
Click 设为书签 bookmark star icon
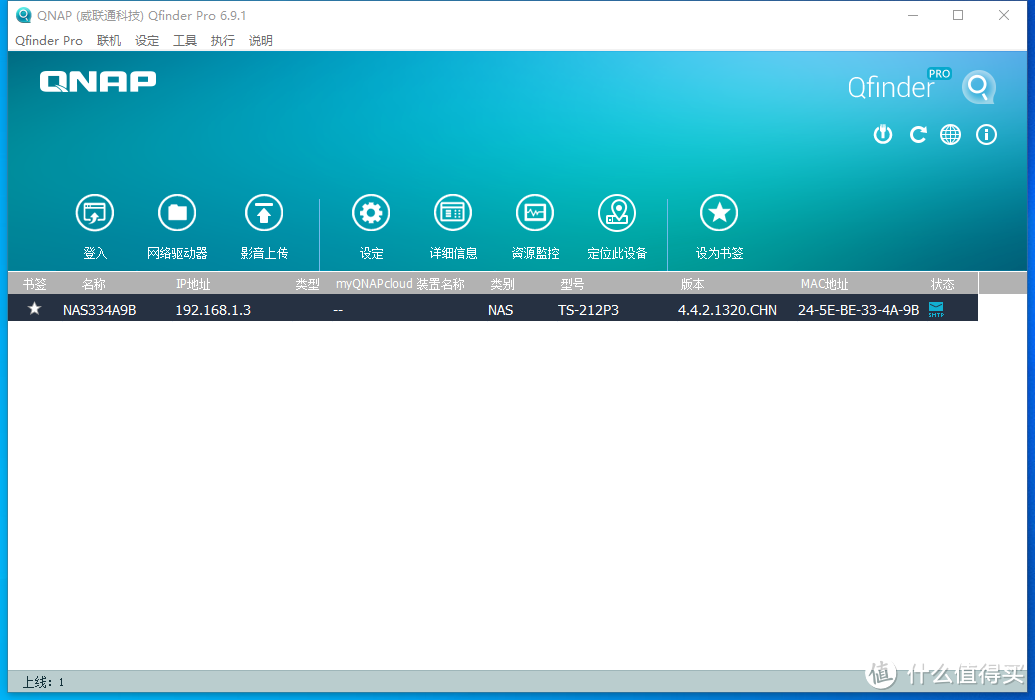pyautogui.click(x=719, y=213)
